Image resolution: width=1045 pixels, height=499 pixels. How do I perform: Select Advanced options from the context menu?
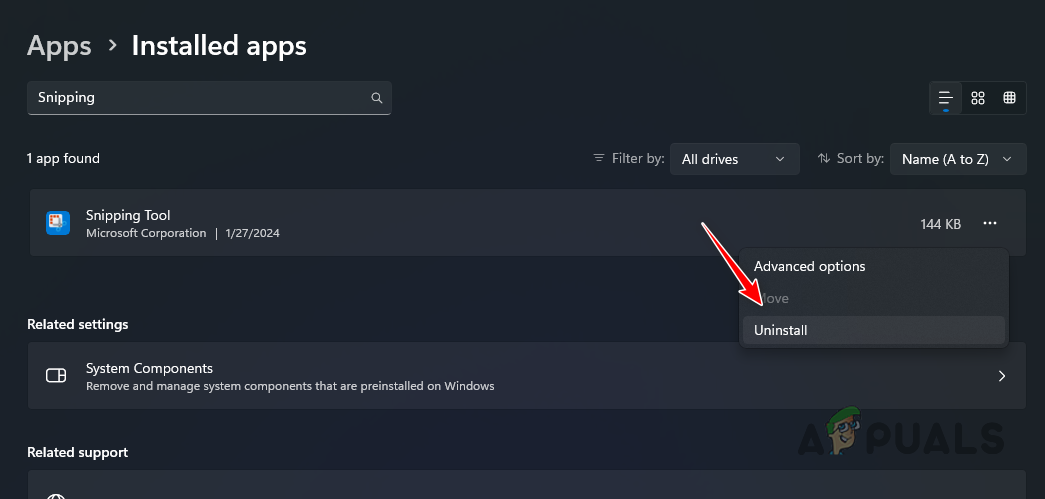[x=809, y=267]
